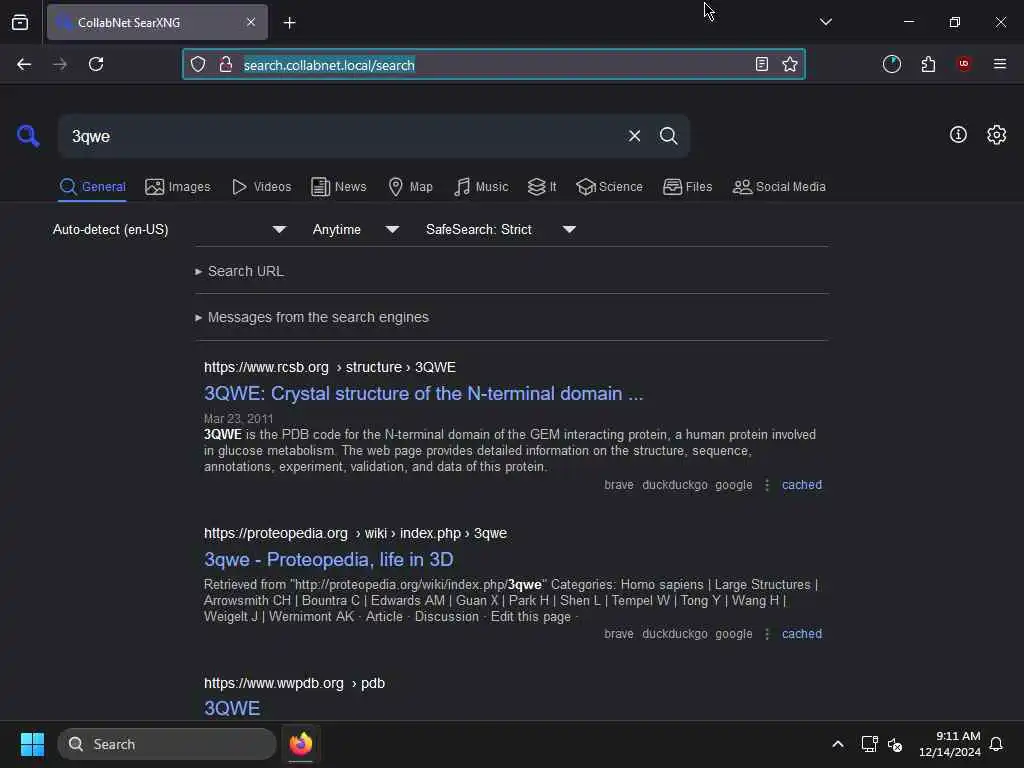Open cached version of the rcsb result
The image size is (1024, 768).
pos(801,485)
